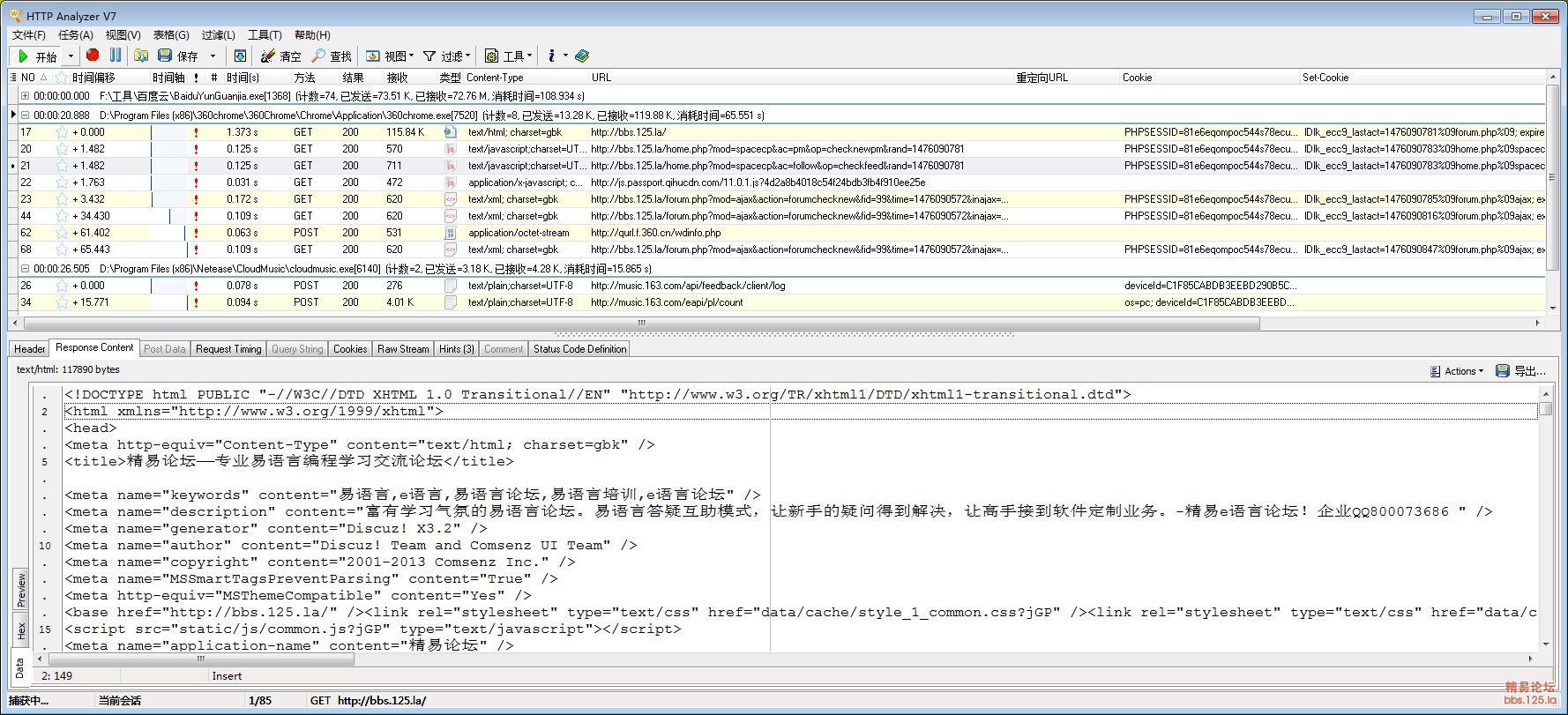Image resolution: width=1568 pixels, height=715 pixels.
Task: Open the 帮助(H) menu
Action: point(312,35)
